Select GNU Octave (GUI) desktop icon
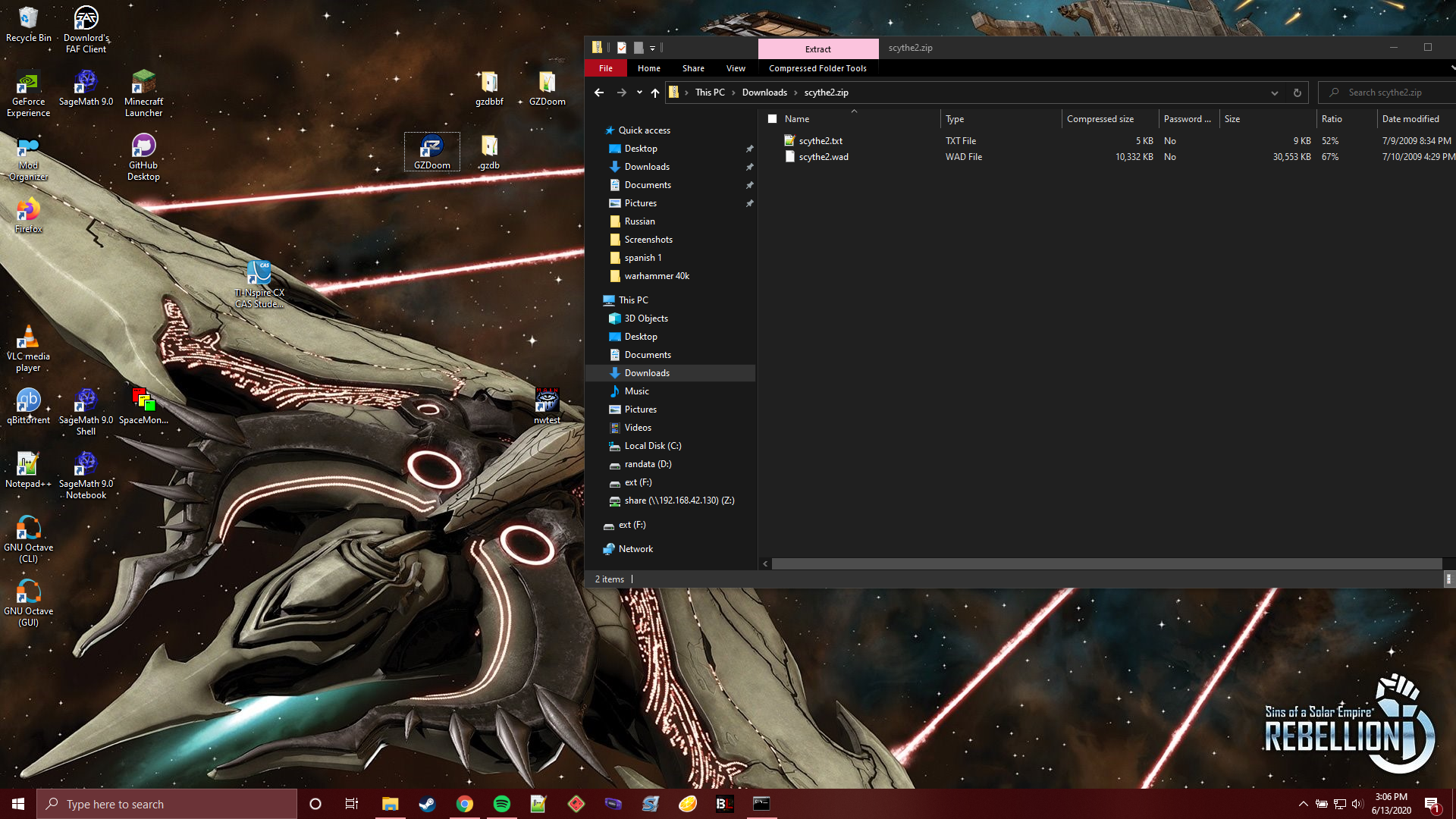 [28, 604]
